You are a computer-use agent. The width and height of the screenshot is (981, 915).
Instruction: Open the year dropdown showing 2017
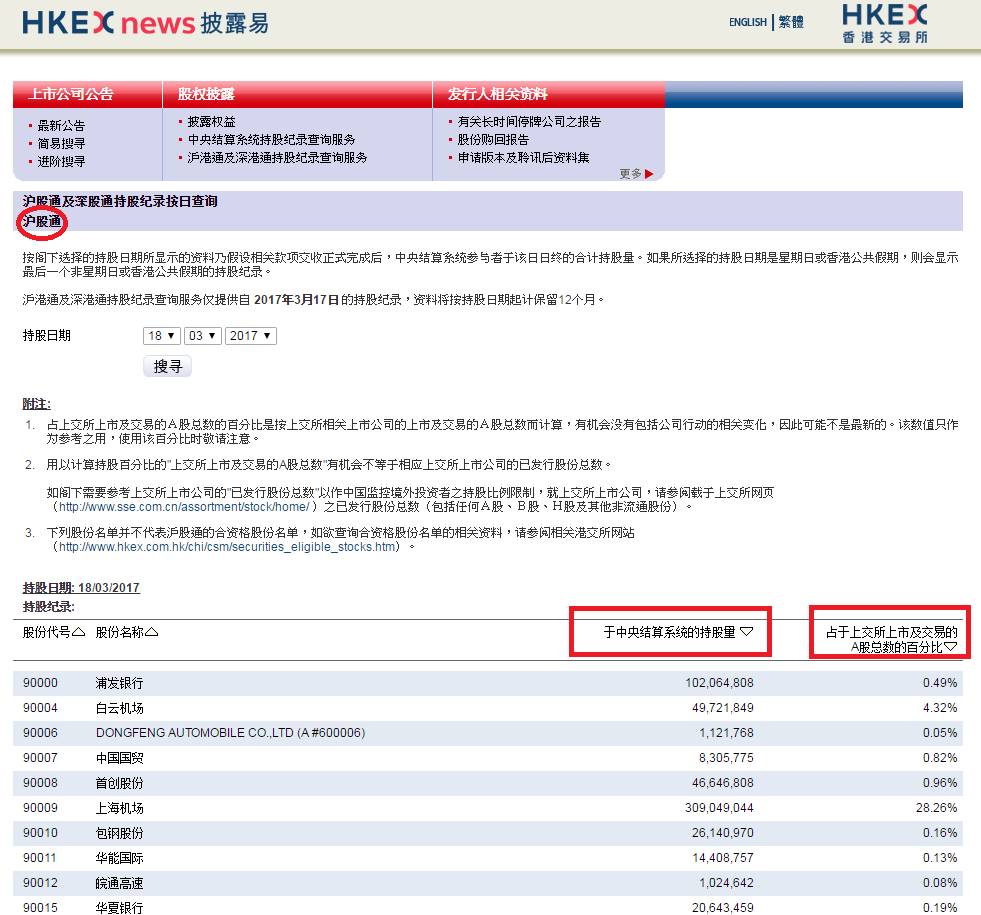pos(250,335)
